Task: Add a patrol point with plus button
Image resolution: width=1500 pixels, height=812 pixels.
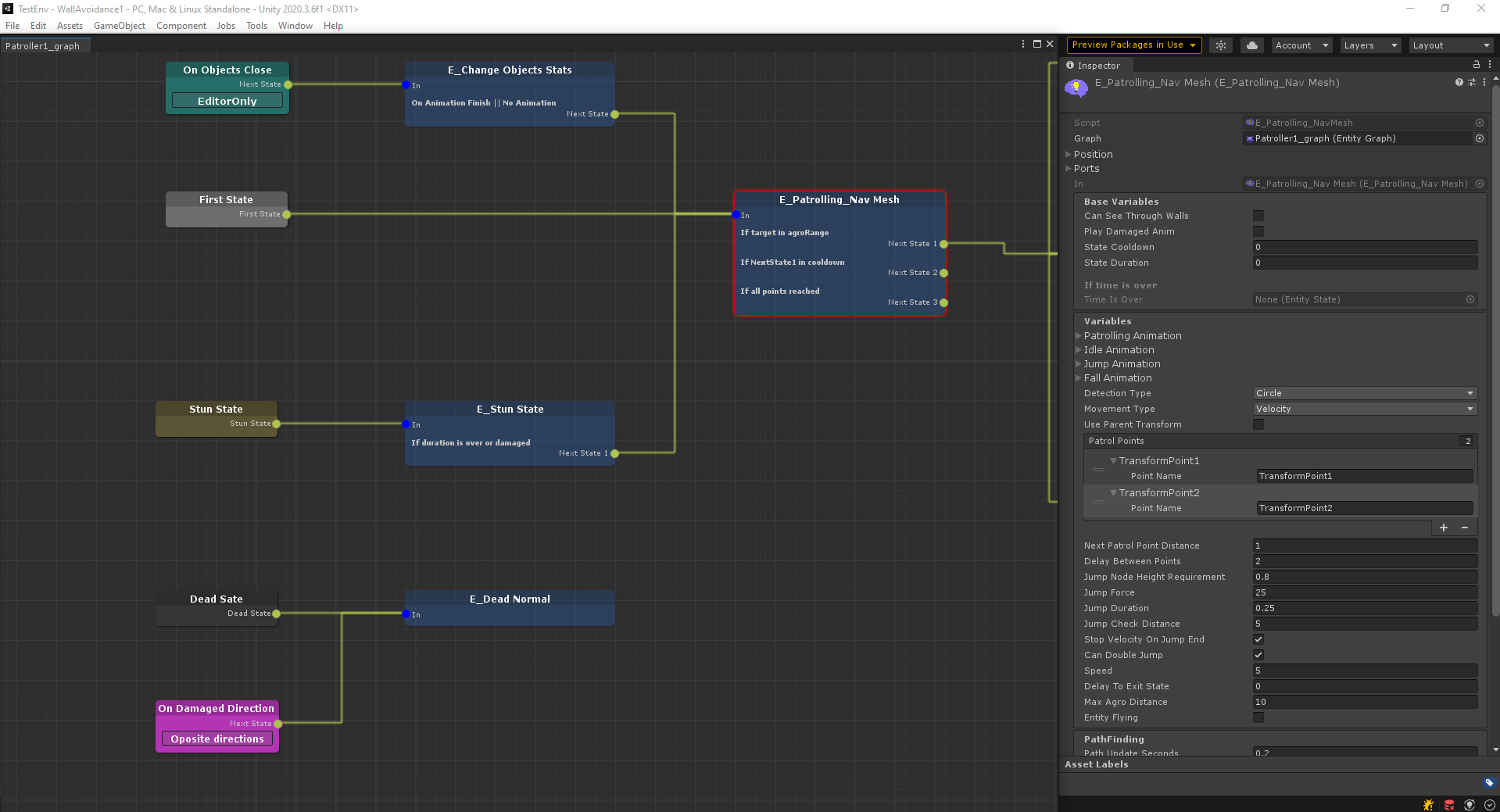Action: click(x=1443, y=528)
